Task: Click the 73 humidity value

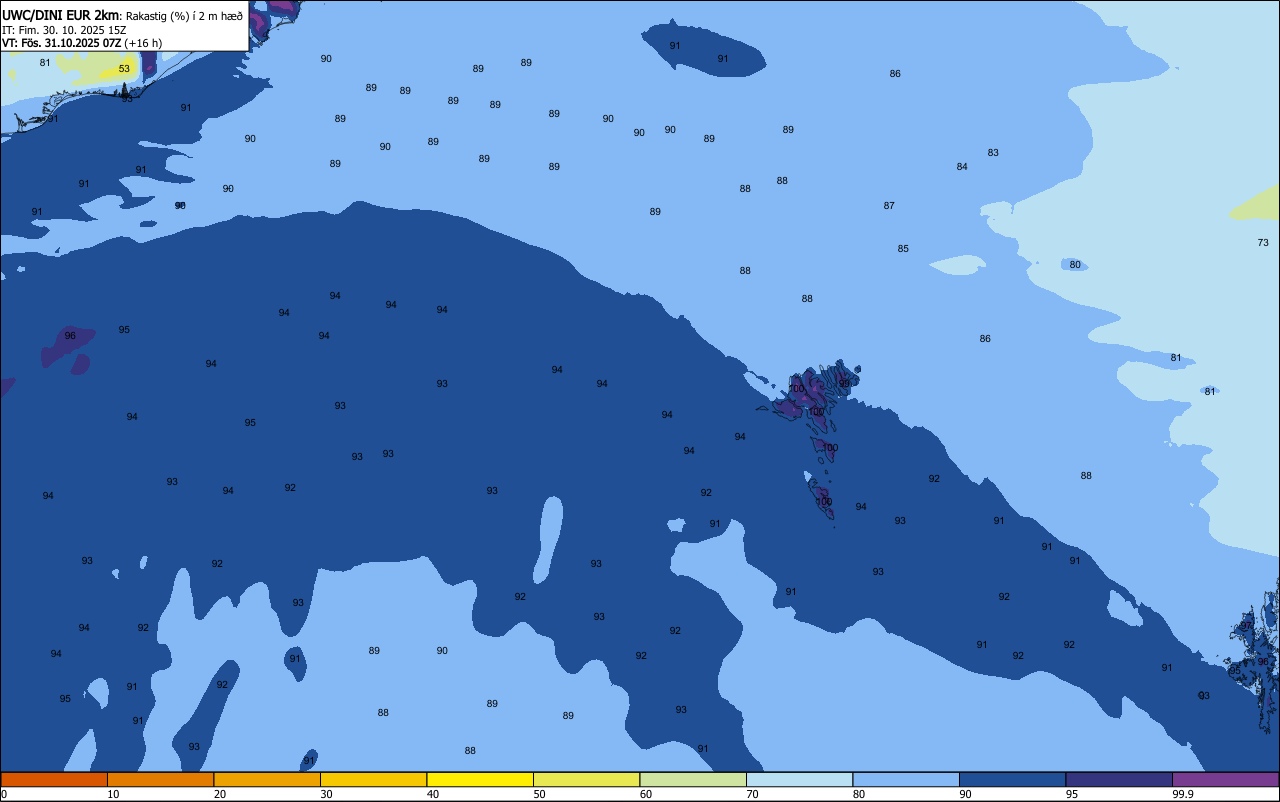Action: coord(1263,243)
